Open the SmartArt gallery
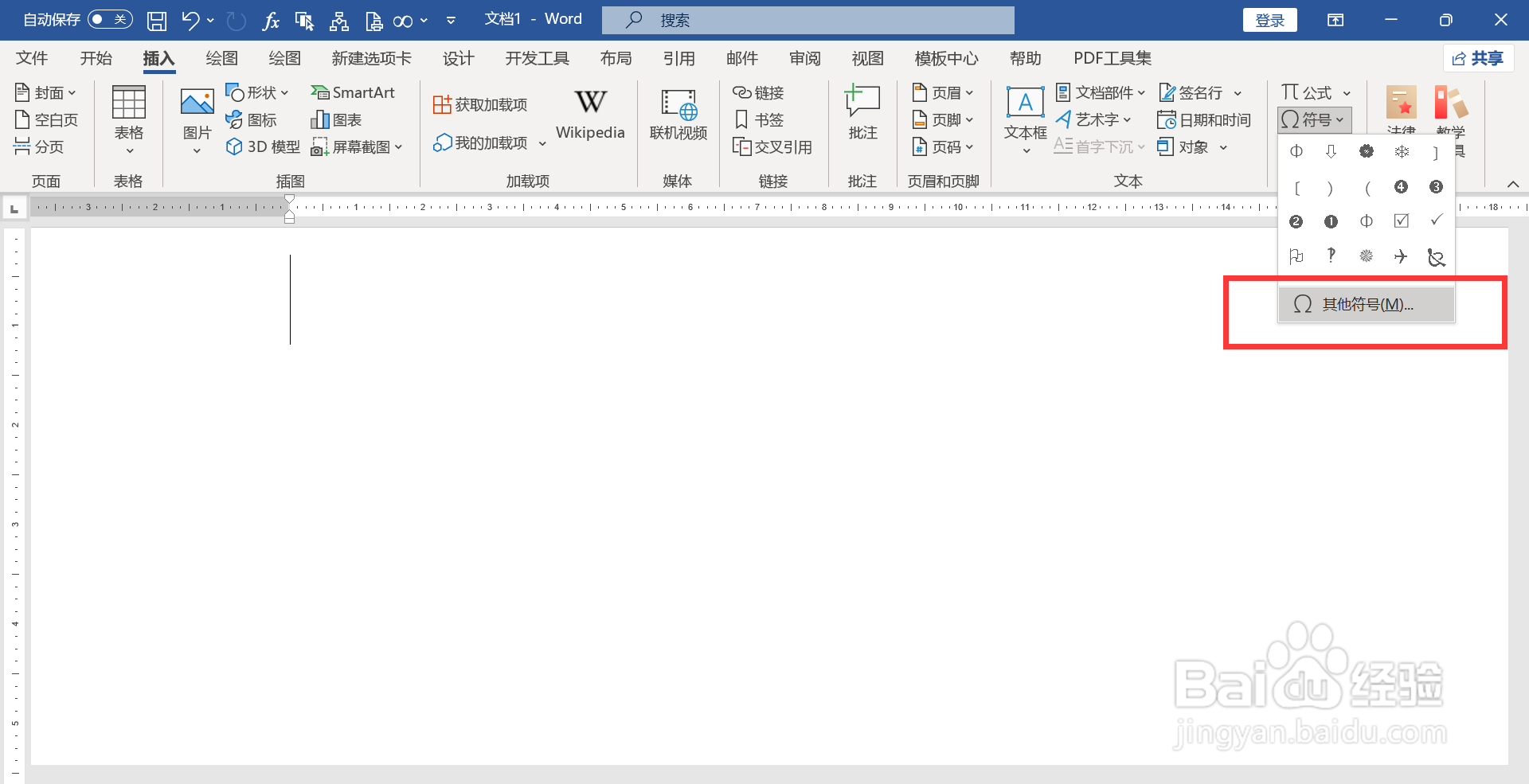 point(354,92)
